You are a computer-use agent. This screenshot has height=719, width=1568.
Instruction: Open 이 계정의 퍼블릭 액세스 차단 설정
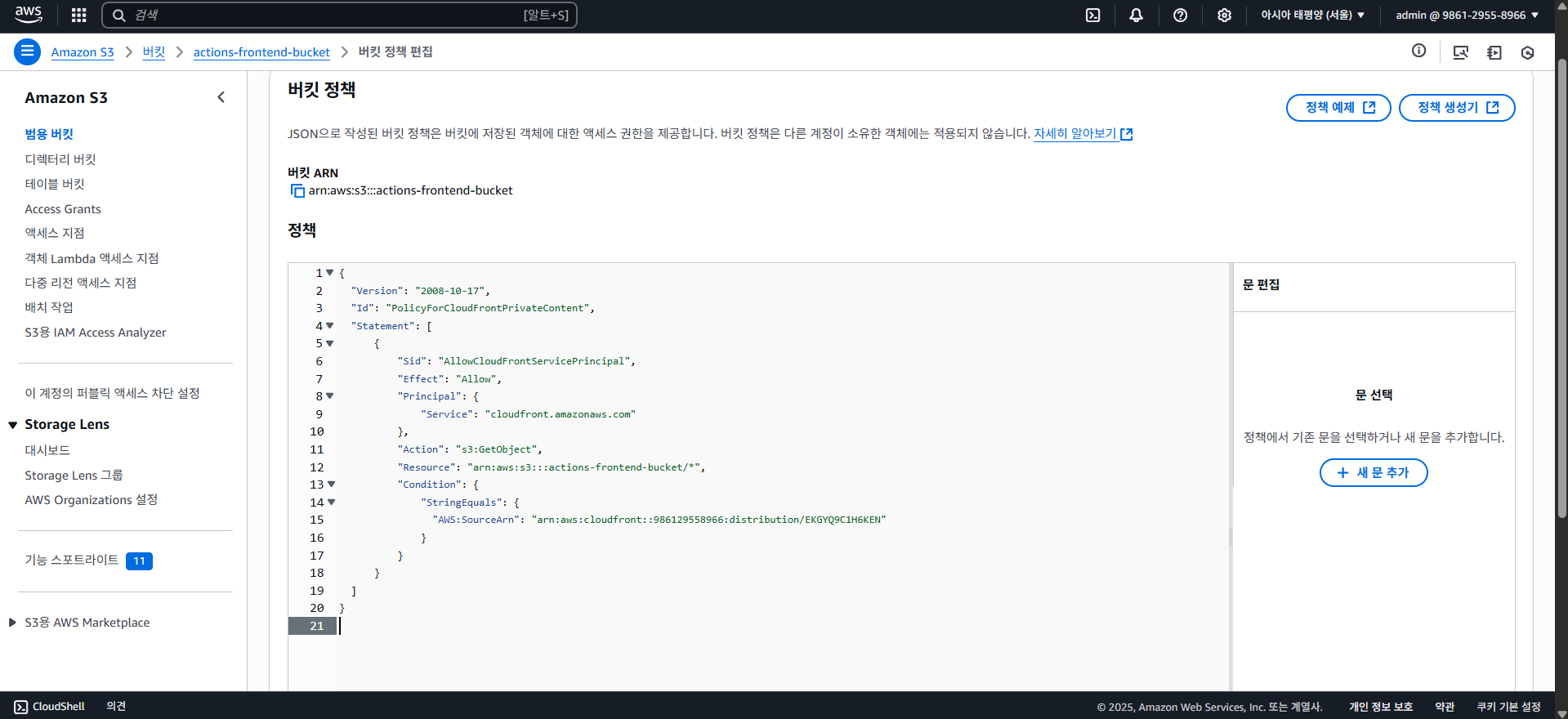pyautogui.click(x=112, y=393)
